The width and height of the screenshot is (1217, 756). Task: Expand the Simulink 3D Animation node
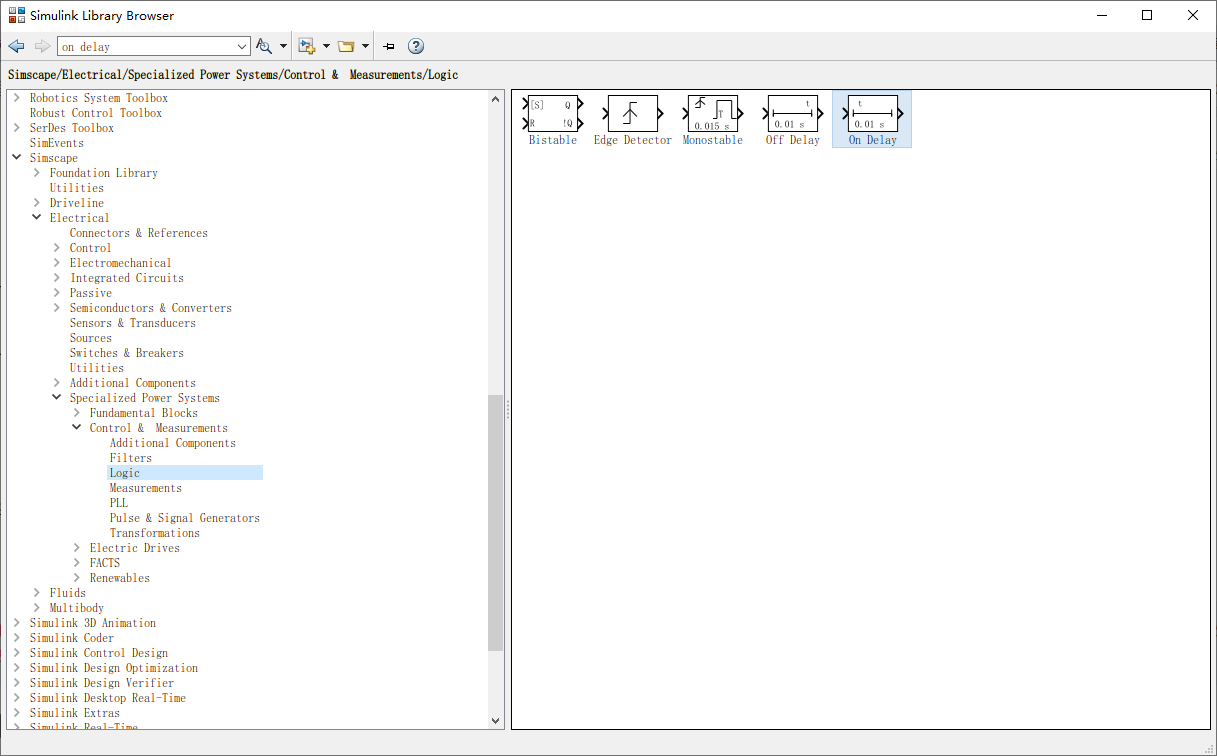point(17,623)
